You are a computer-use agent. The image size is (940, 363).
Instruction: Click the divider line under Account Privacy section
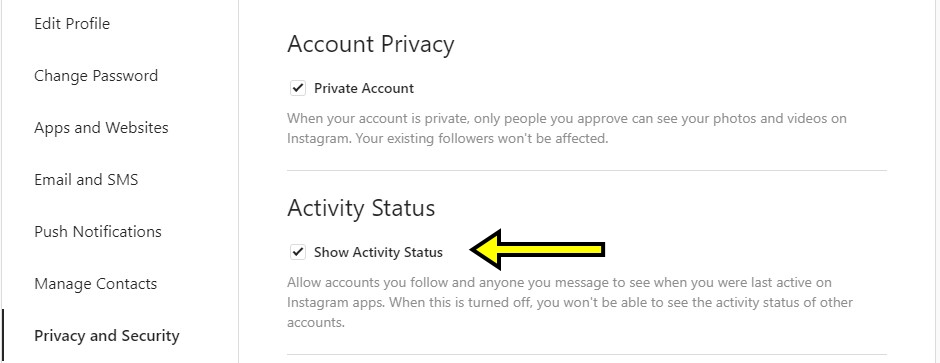[586, 171]
